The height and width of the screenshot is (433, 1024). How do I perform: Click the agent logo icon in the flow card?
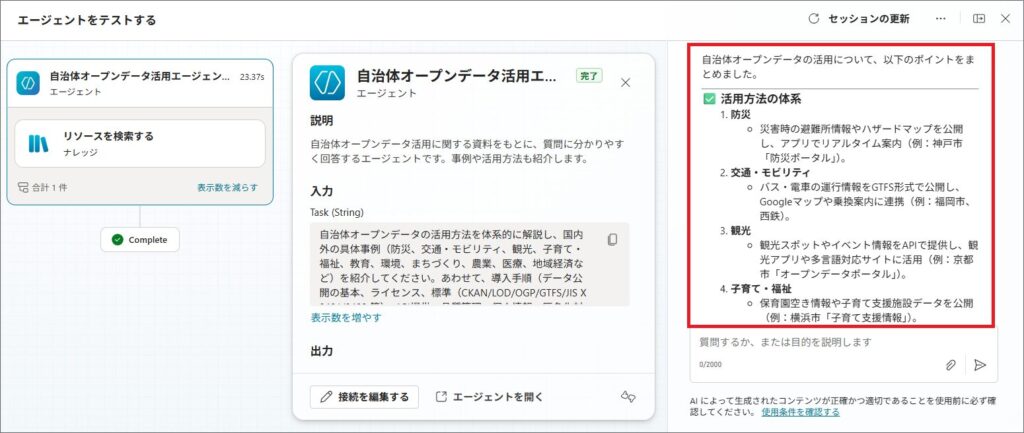(29, 83)
